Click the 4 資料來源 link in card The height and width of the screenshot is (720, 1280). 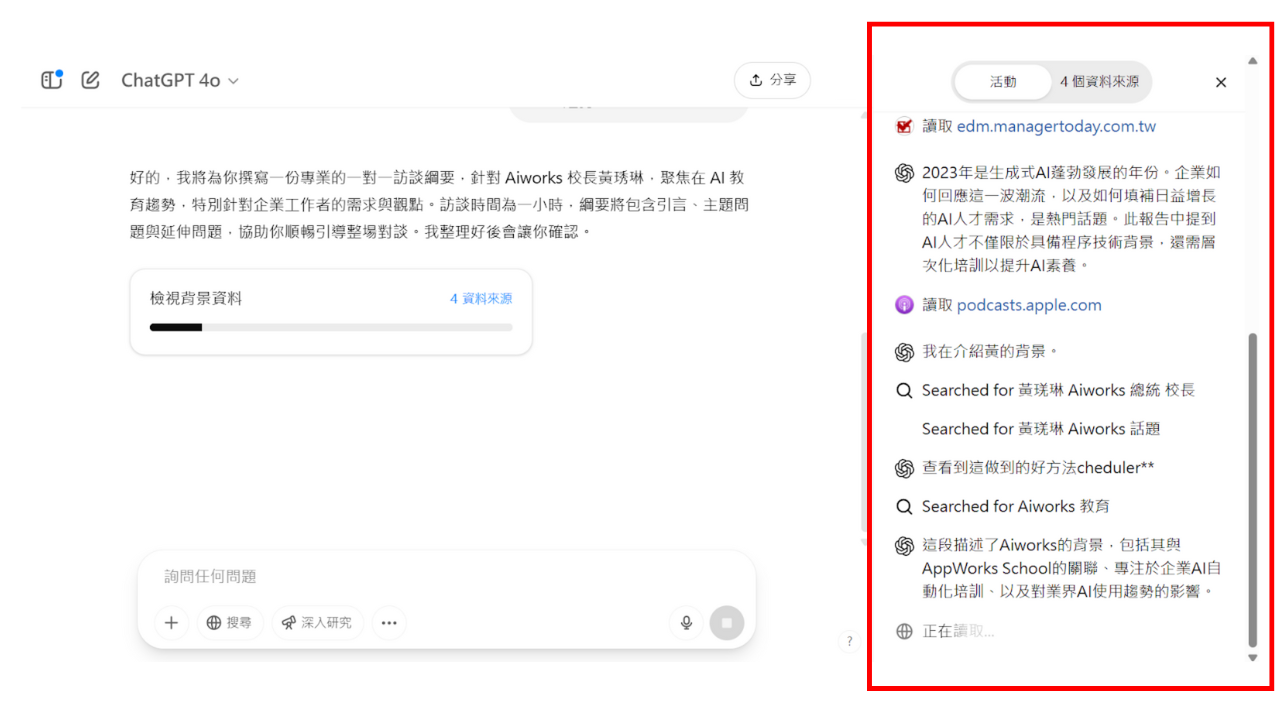coord(481,298)
